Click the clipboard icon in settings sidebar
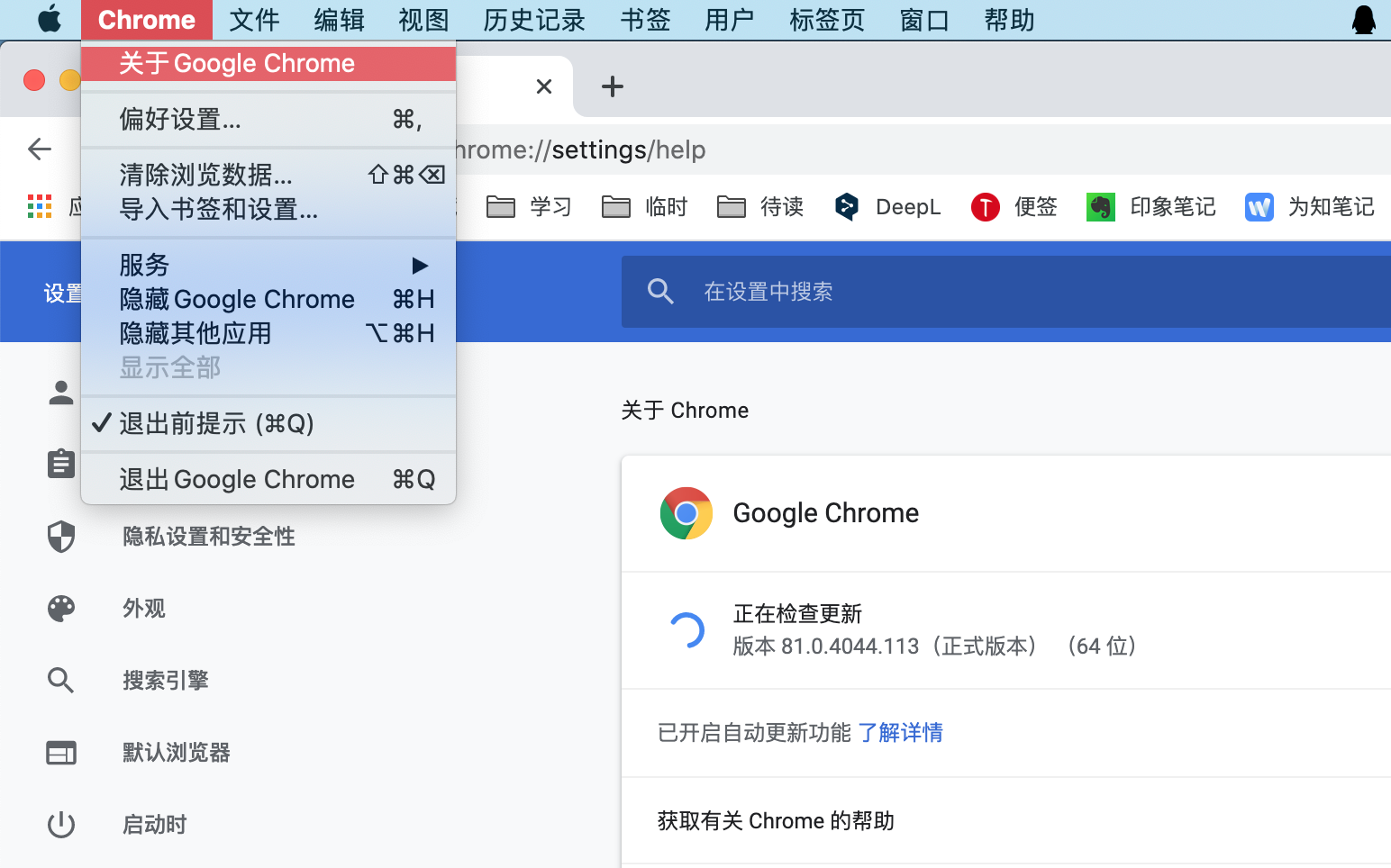 (61, 464)
